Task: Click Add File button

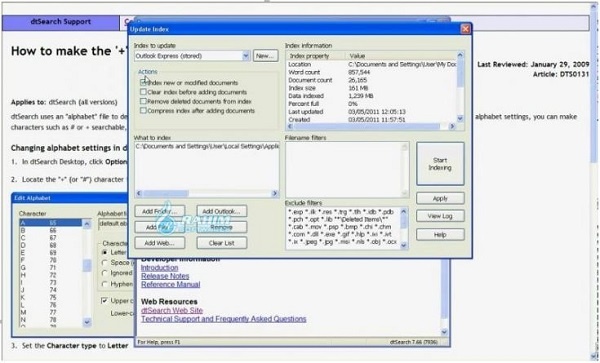Action: coord(160,227)
